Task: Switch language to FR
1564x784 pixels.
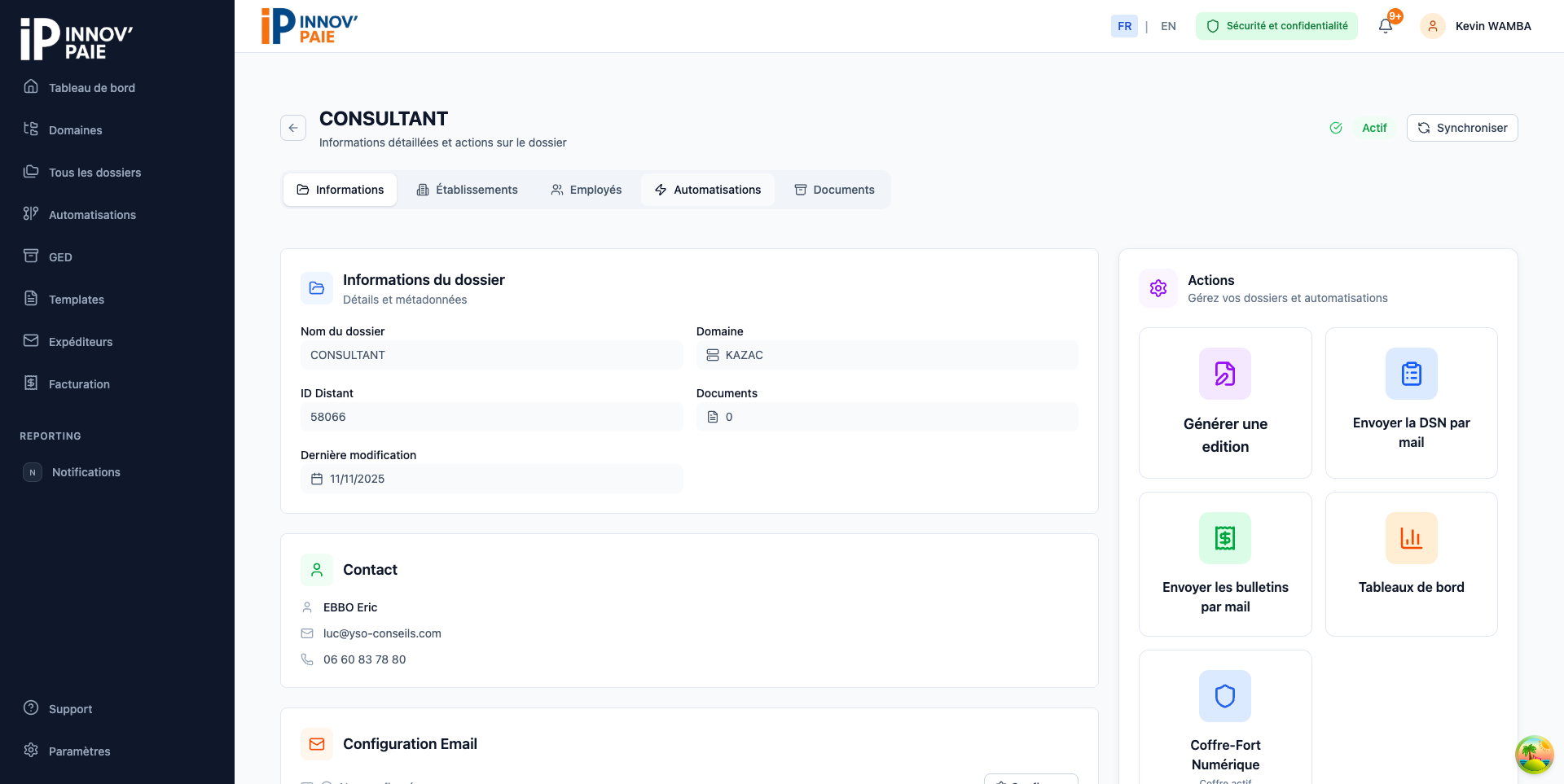Action: (1124, 26)
